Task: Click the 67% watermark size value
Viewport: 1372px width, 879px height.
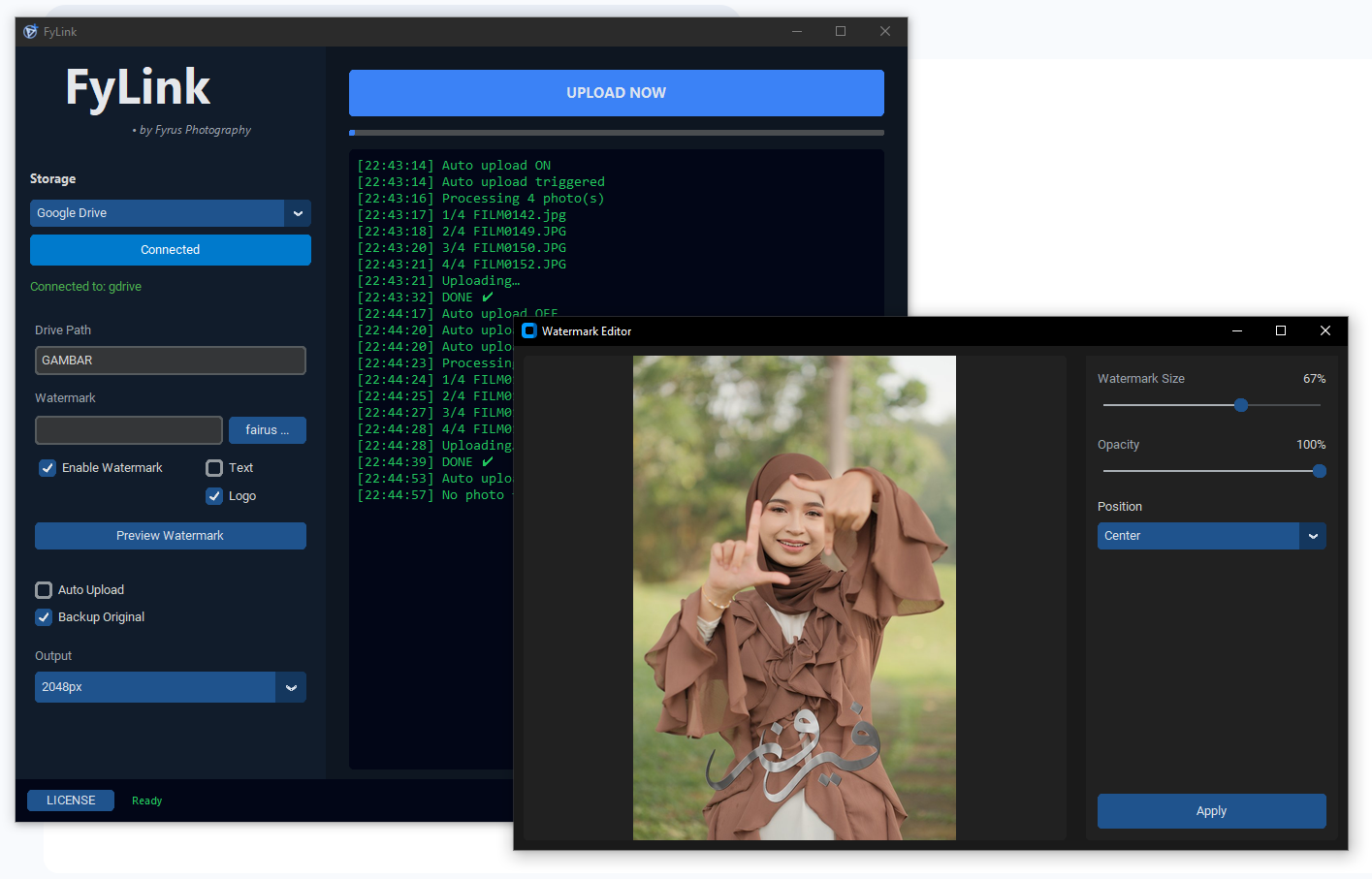Action: 1314,379
